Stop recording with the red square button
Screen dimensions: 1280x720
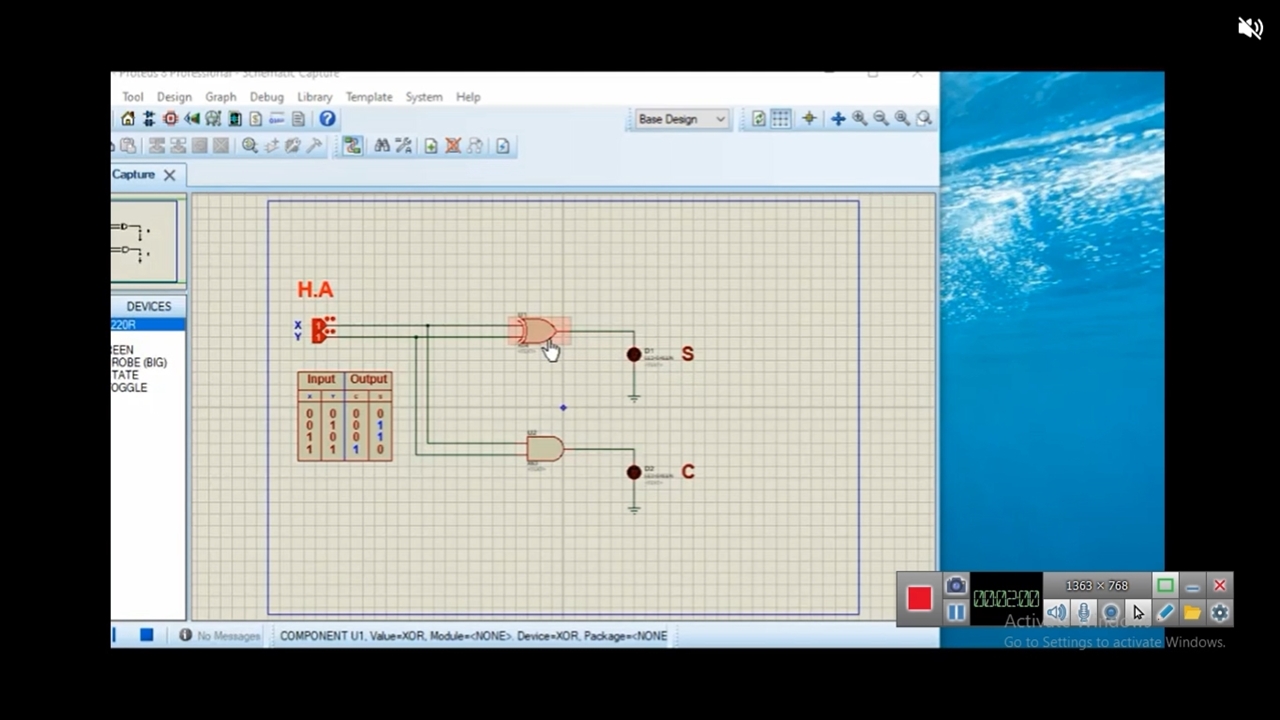pyautogui.click(x=919, y=598)
